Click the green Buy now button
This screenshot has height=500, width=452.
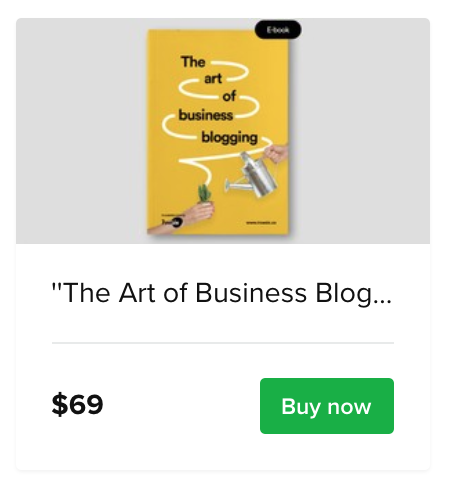(x=327, y=406)
